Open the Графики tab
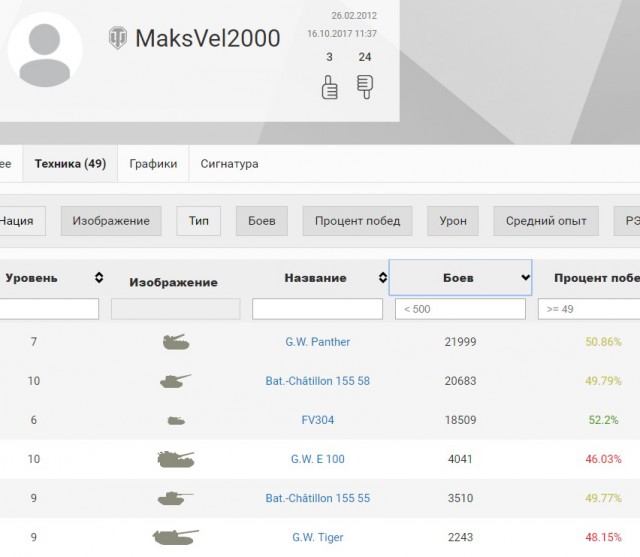The height and width of the screenshot is (557, 640). click(x=153, y=164)
